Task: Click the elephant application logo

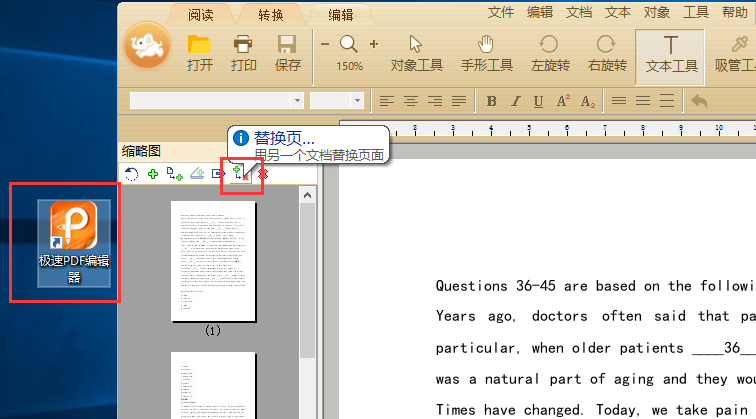Action: (147, 46)
